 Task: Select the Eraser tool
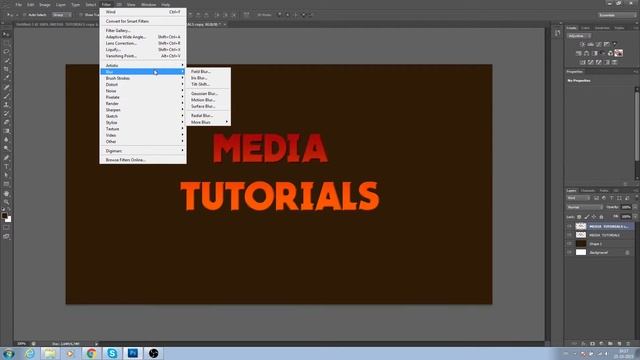pos(6,122)
